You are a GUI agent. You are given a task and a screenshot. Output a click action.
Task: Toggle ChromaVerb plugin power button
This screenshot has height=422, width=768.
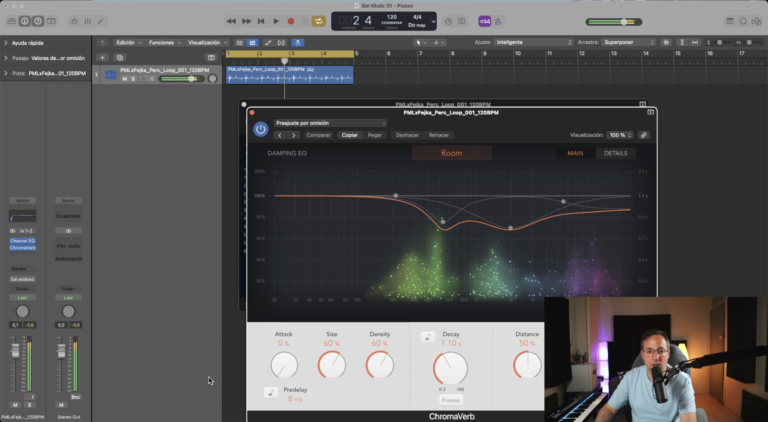click(261, 129)
